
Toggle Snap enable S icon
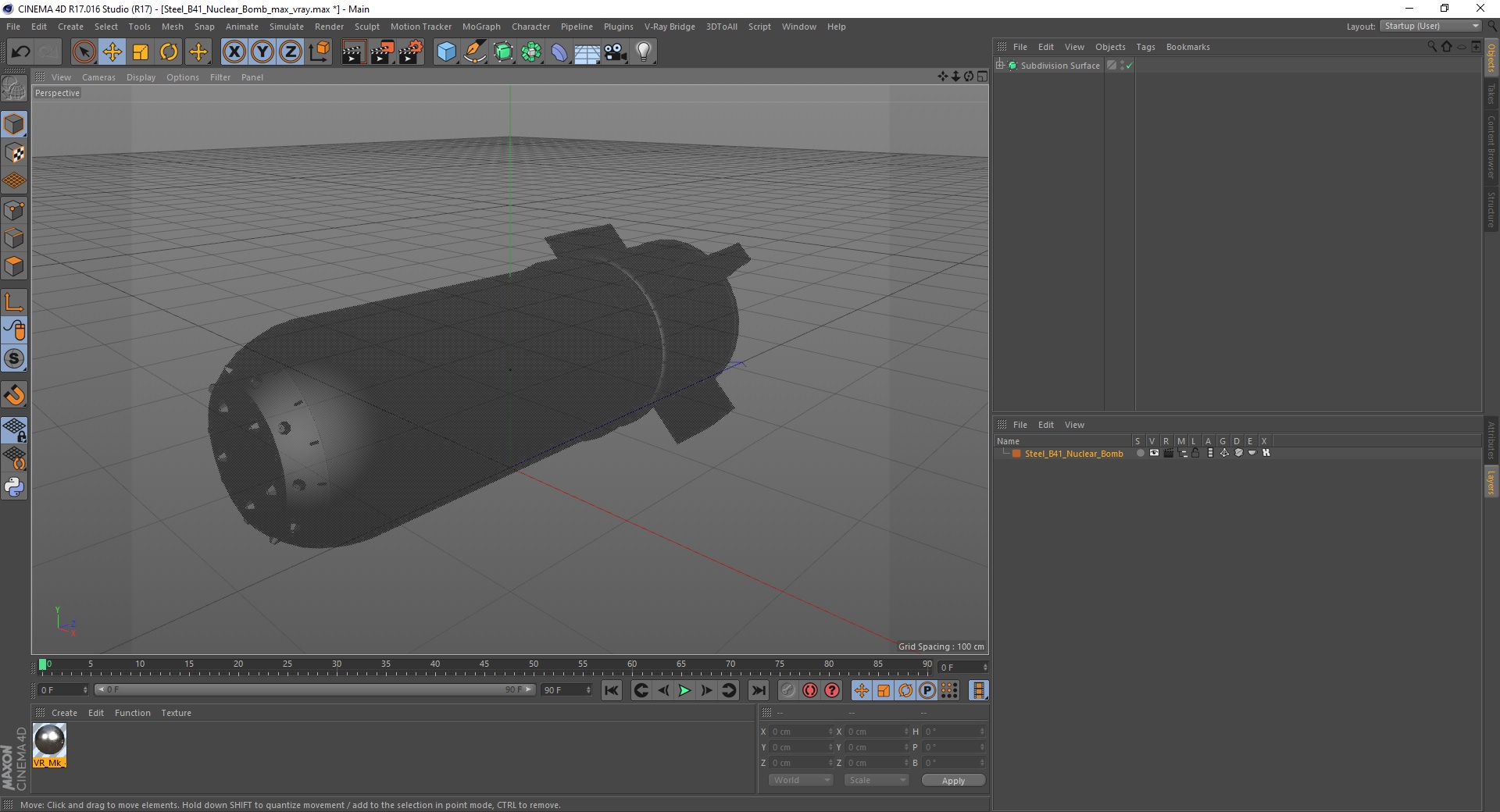(14, 358)
